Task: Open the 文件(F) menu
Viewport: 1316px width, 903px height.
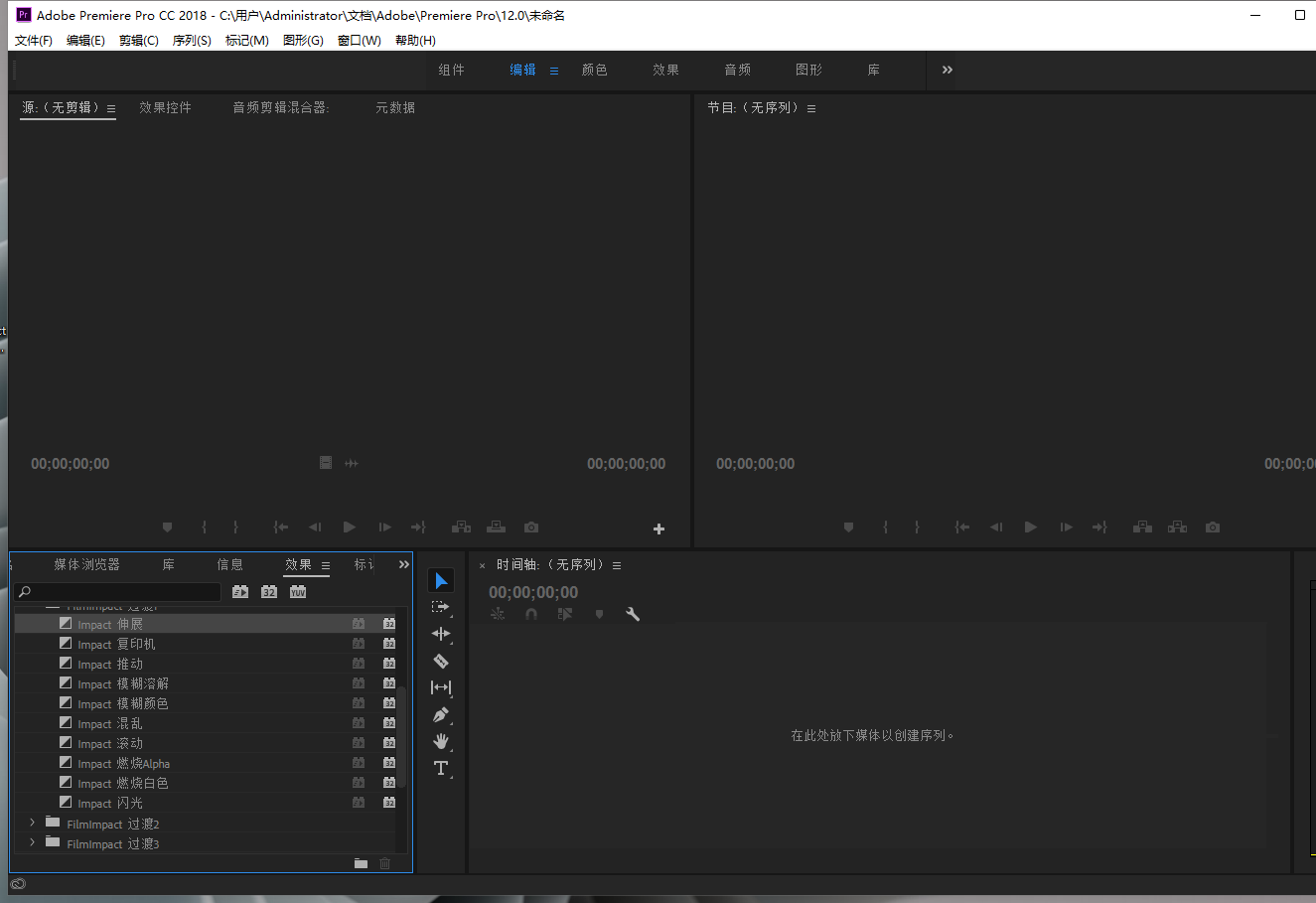Action: 34,41
